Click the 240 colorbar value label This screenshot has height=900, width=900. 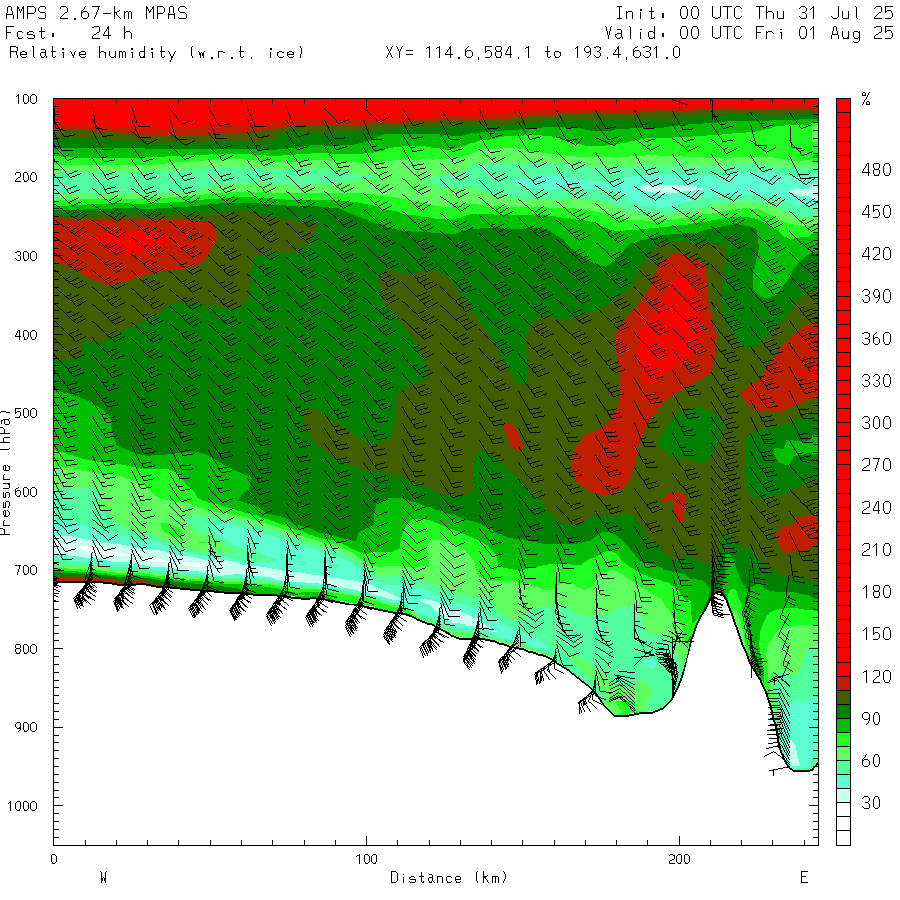[x=876, y=508]
